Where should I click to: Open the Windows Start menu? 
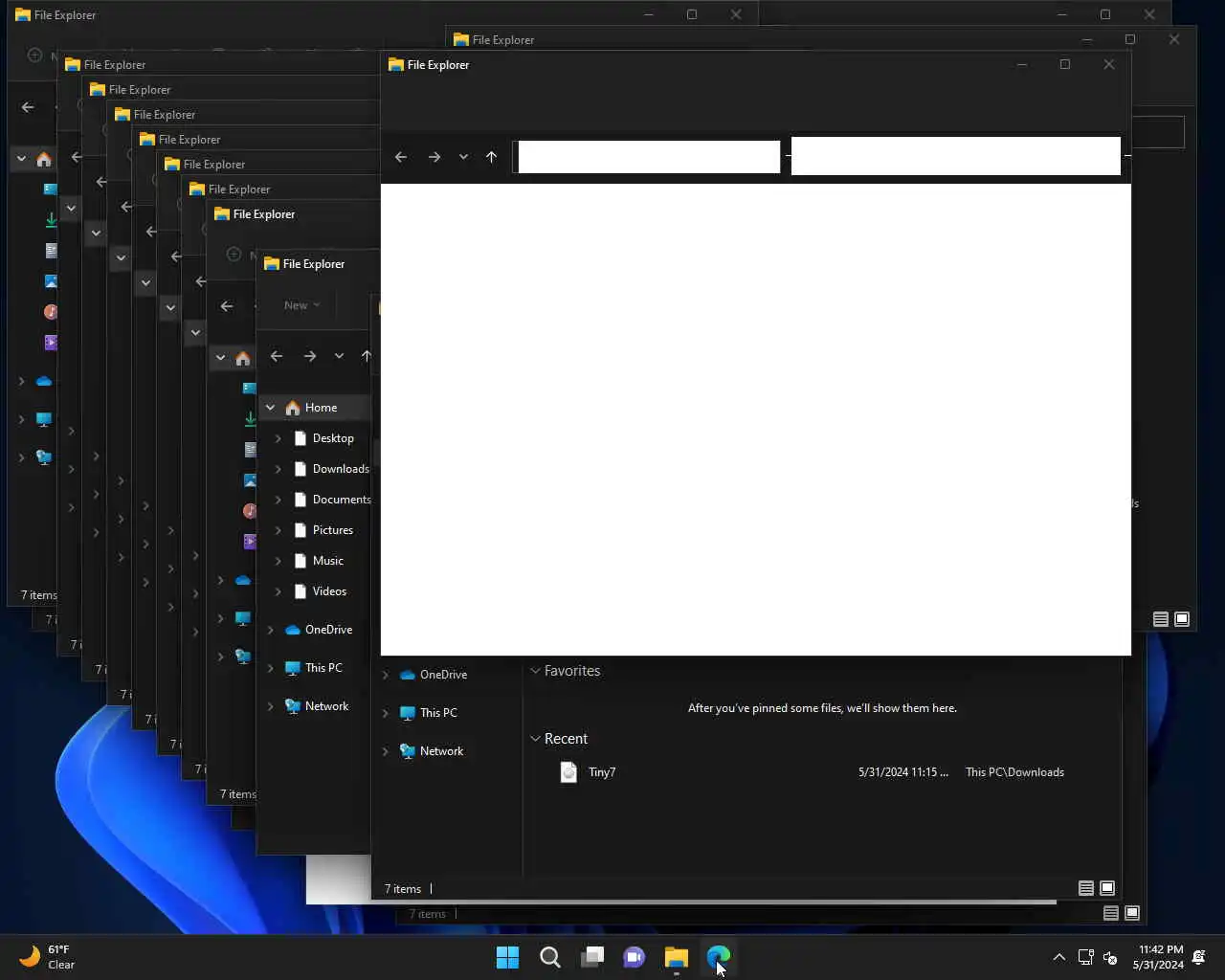tap(507, 957)
